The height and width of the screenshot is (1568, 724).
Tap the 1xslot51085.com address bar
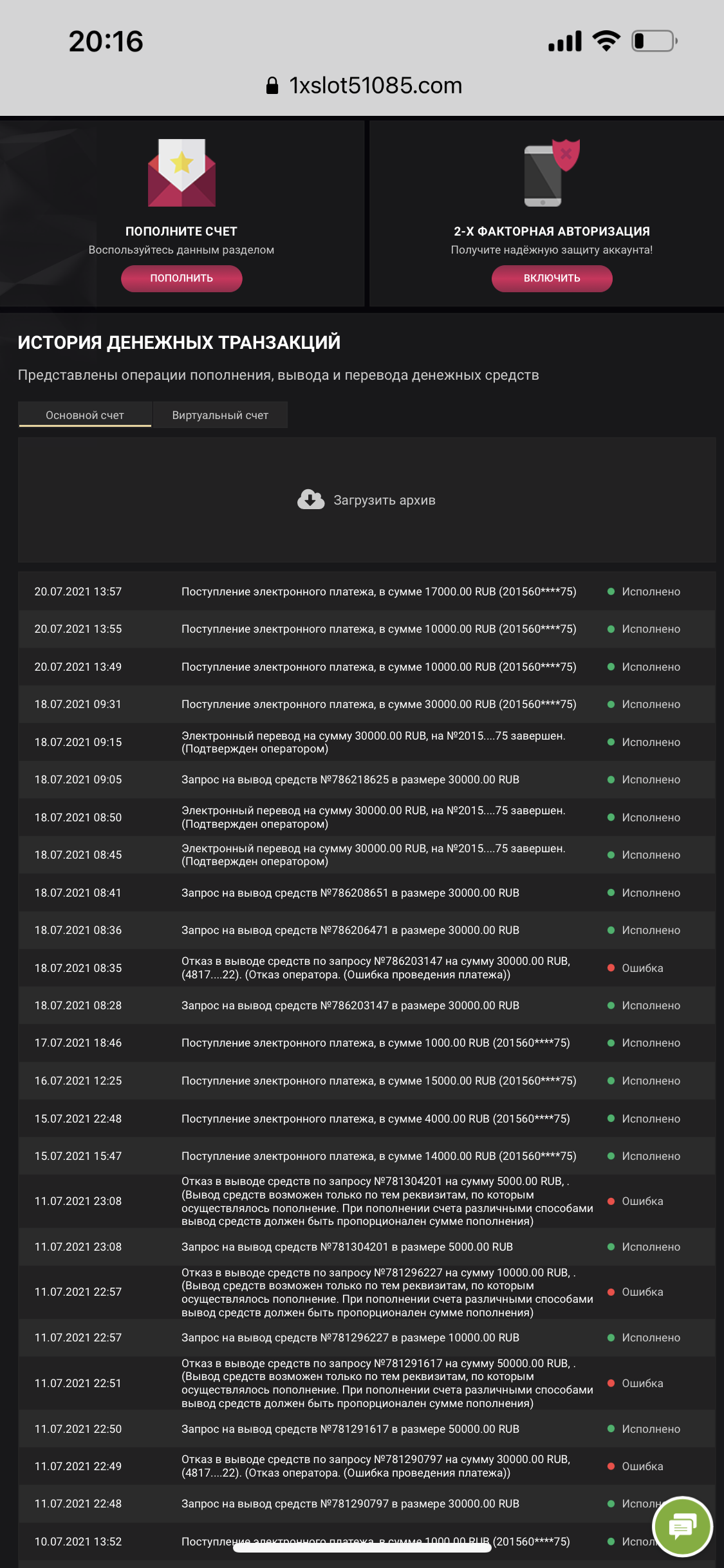(375, 86)
